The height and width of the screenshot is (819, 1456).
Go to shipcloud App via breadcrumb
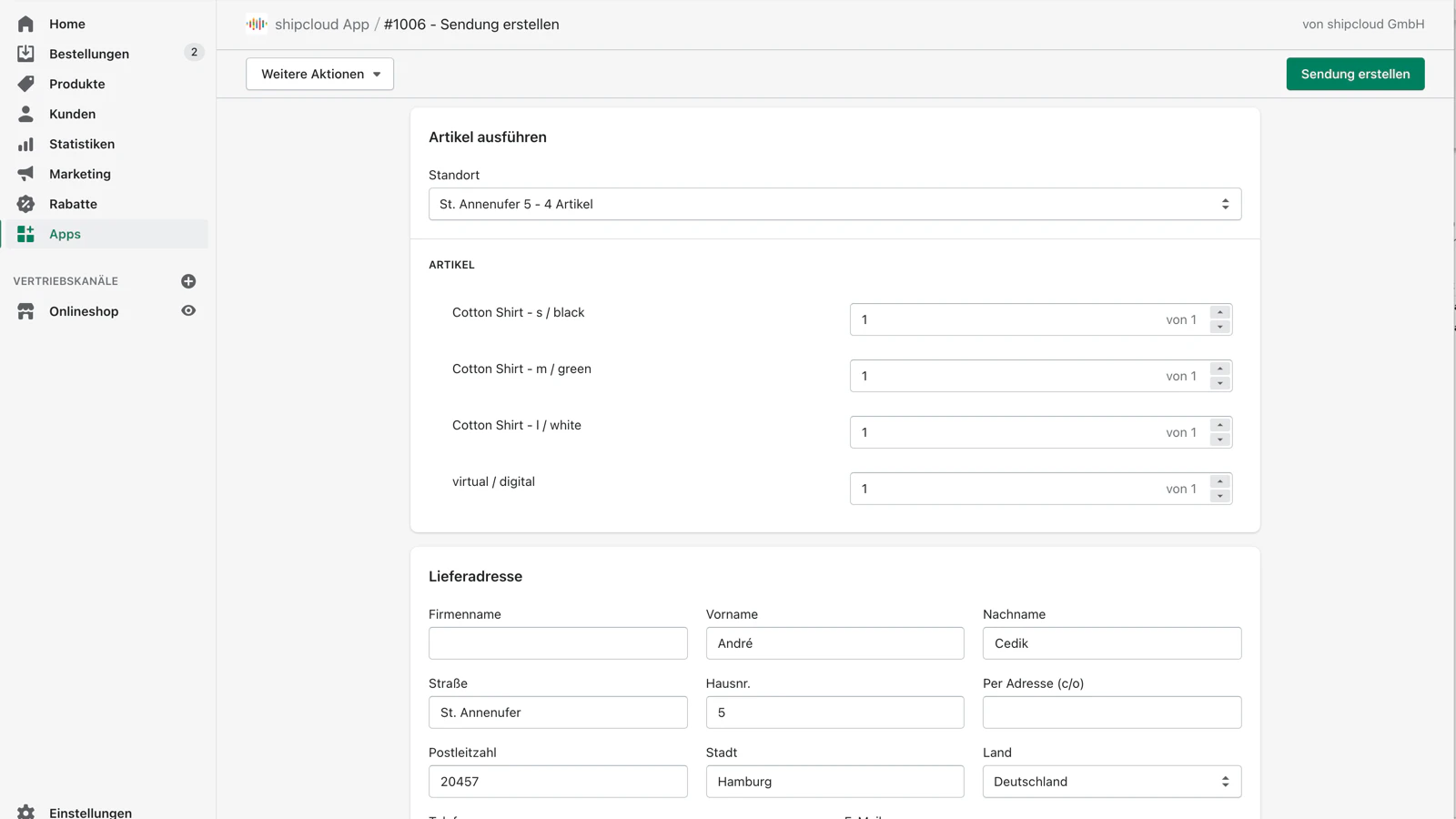pos(320,24)
